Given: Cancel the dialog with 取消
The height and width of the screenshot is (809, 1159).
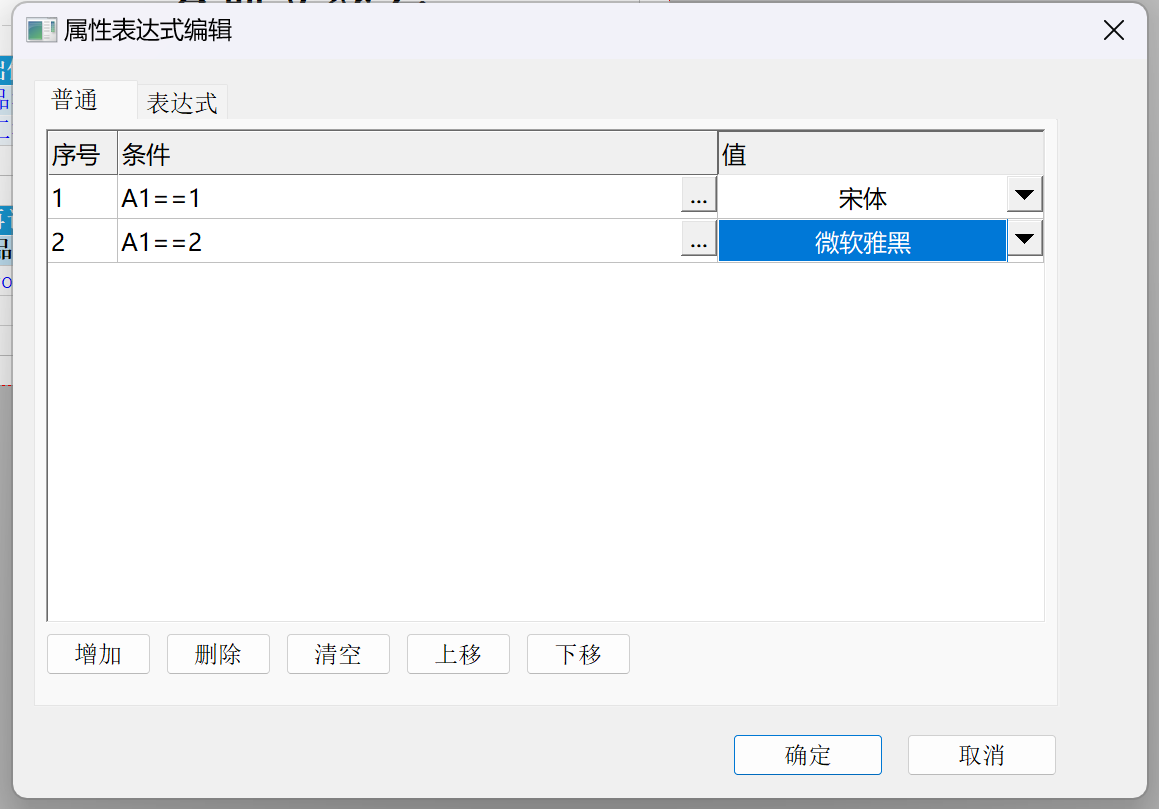Looking at the screenshot, I should pyautogui.click(x=981, y=755).
